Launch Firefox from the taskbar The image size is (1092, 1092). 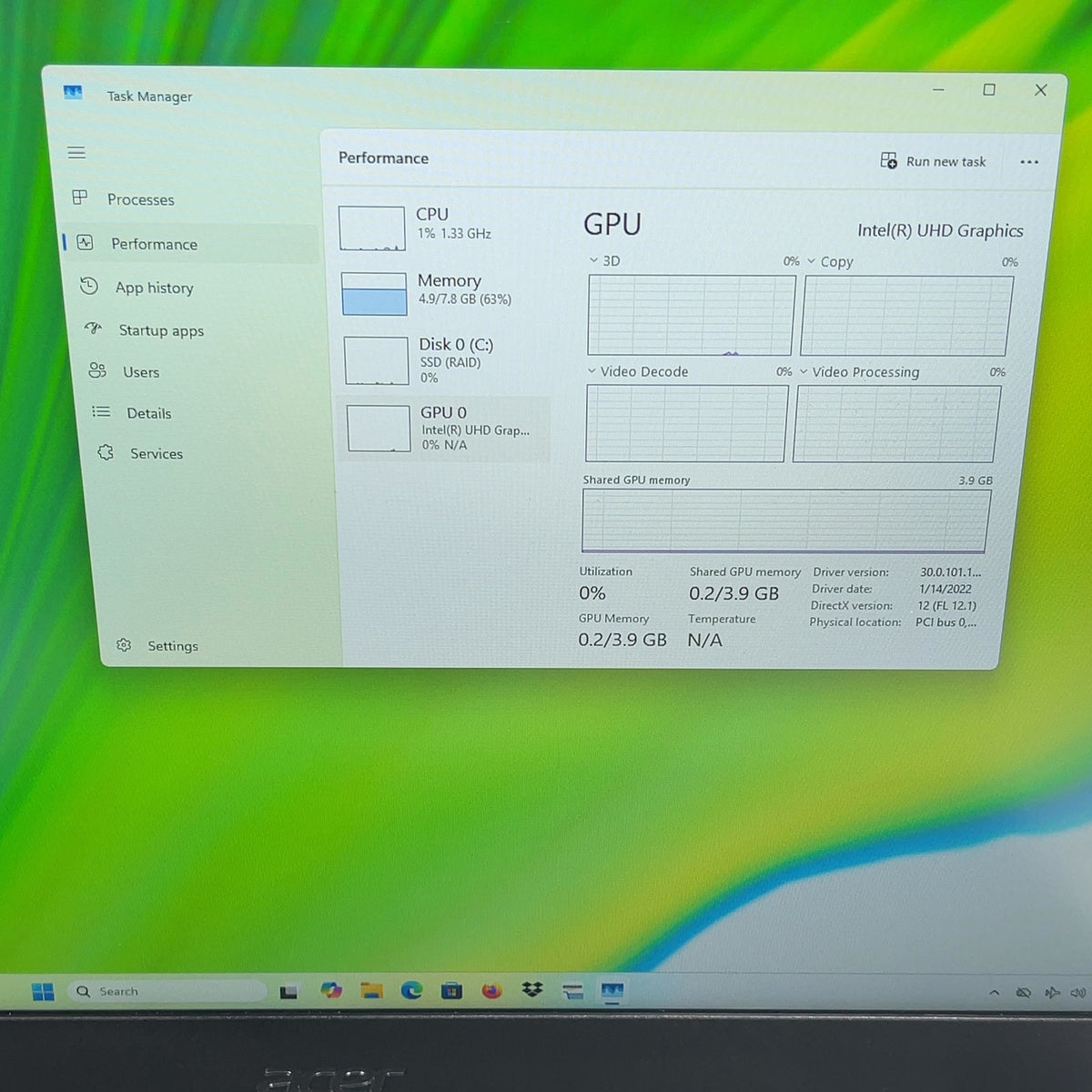491,990
